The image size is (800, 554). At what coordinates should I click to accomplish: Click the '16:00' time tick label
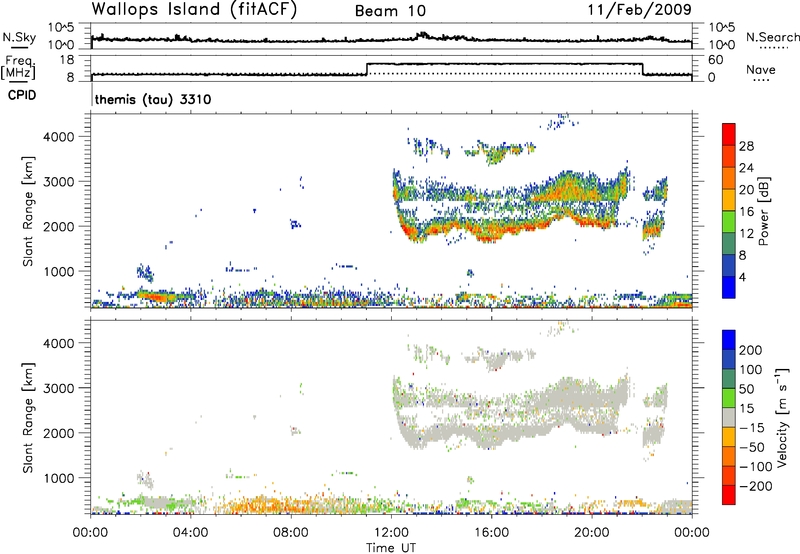click(x=491, y=533)
